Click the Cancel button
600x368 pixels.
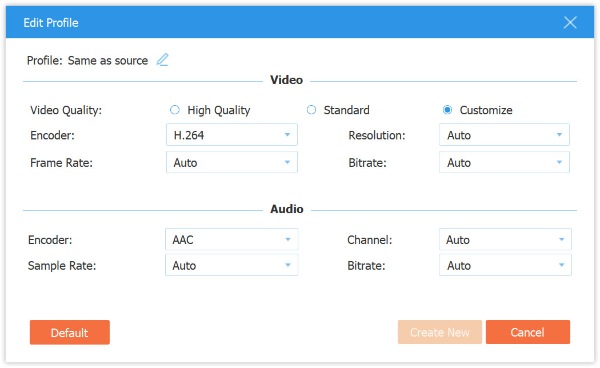(528, 332)
